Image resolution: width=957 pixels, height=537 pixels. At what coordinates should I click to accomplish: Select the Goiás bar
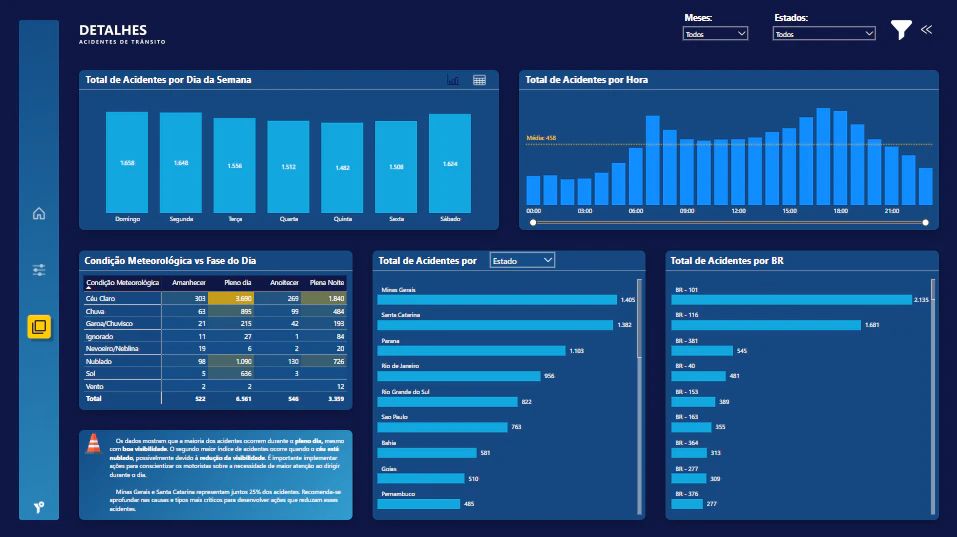421,478
